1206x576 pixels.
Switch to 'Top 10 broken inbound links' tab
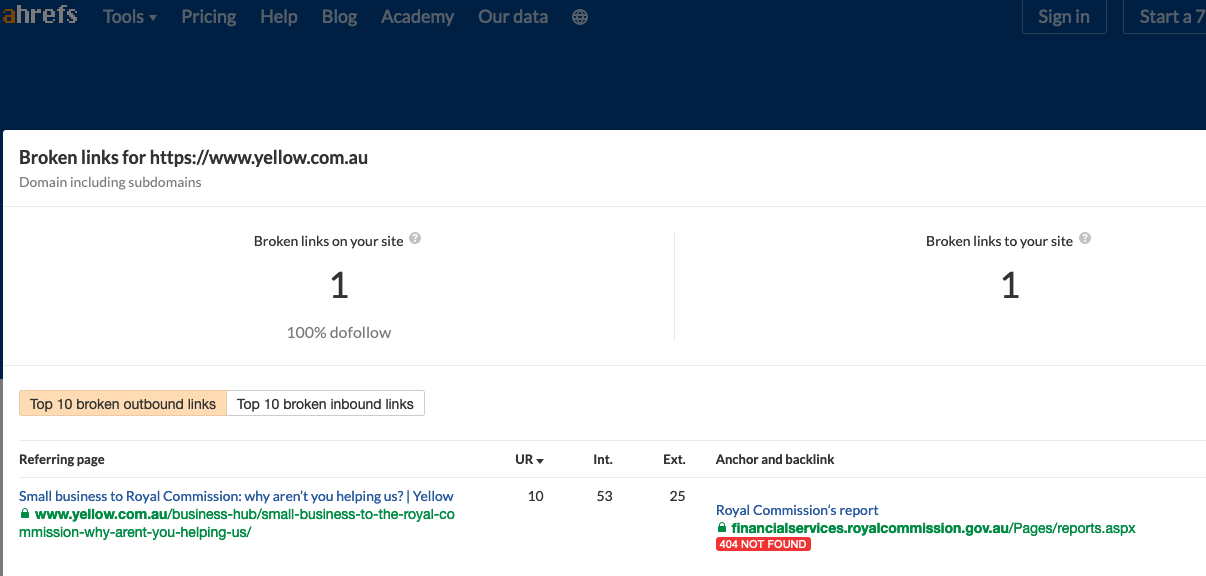coord(325,404)
